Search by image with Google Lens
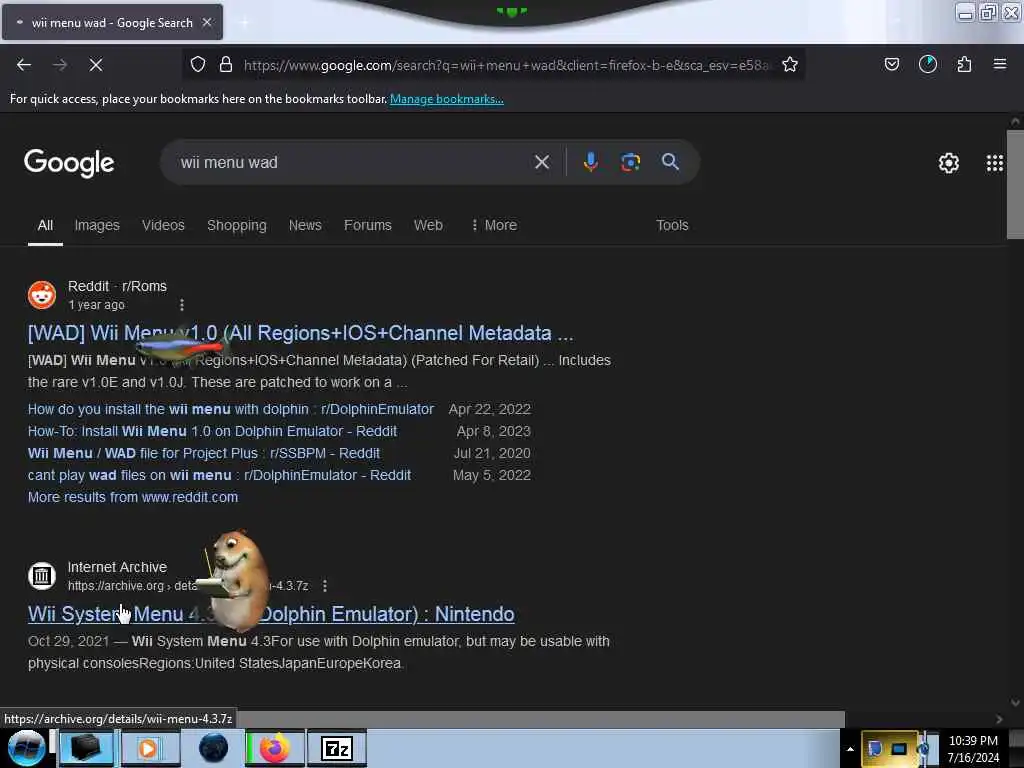Viewport: 1024px width, 768px height. (630, 162)
